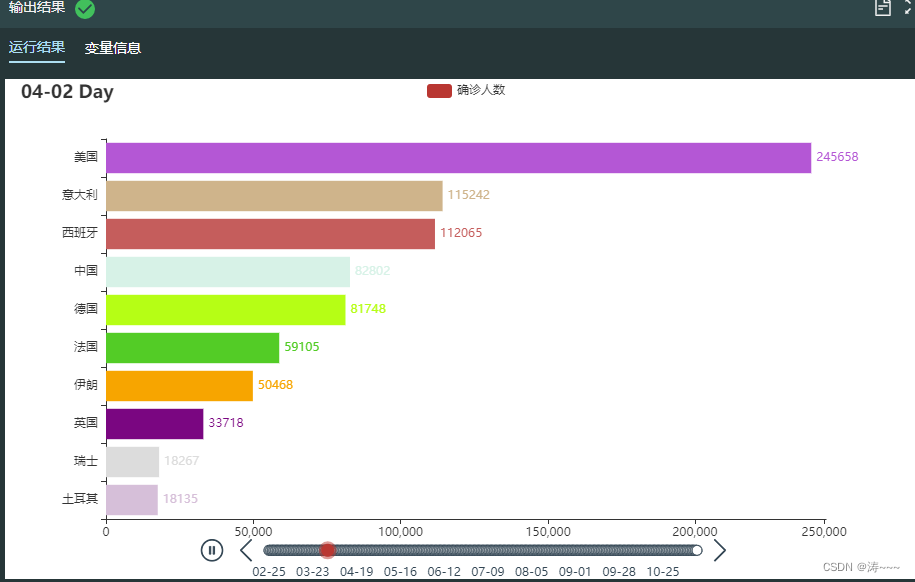The image size is (915, 582).
Task: Click the value label 59105
Action: click(302, 346)
